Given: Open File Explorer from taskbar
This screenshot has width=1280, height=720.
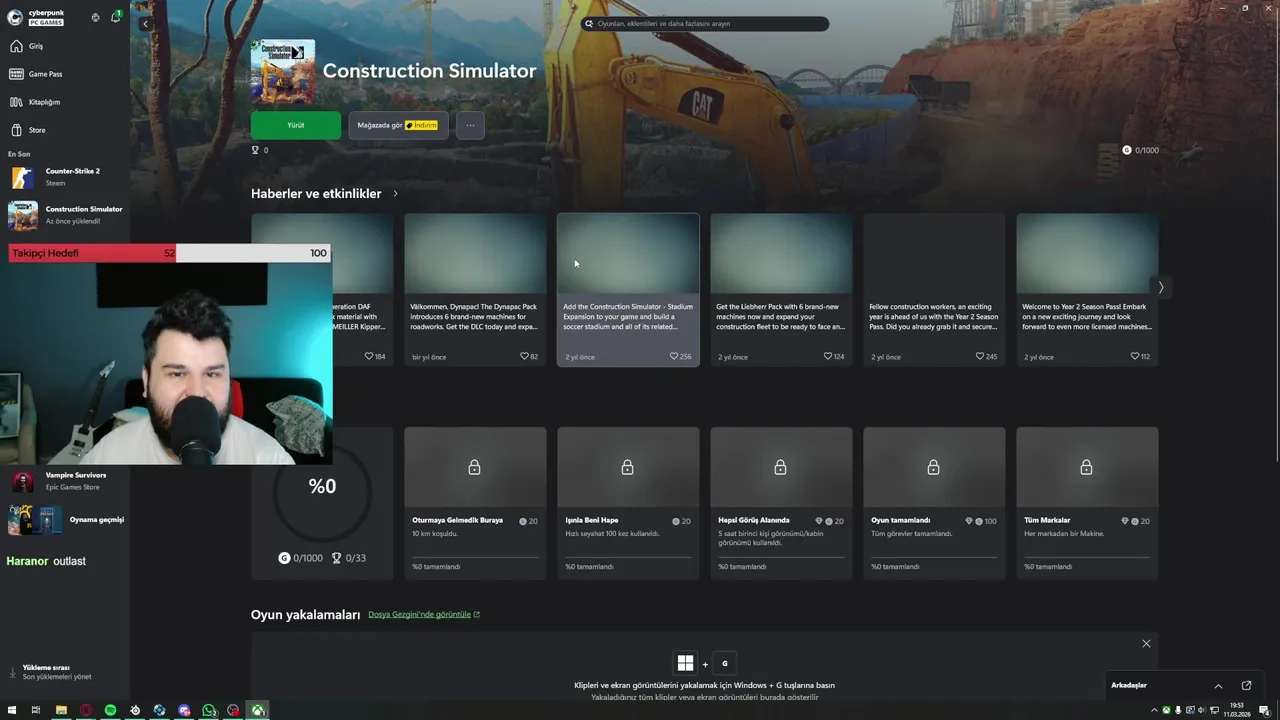Looking at the screenshot, I should click(61, 710).
